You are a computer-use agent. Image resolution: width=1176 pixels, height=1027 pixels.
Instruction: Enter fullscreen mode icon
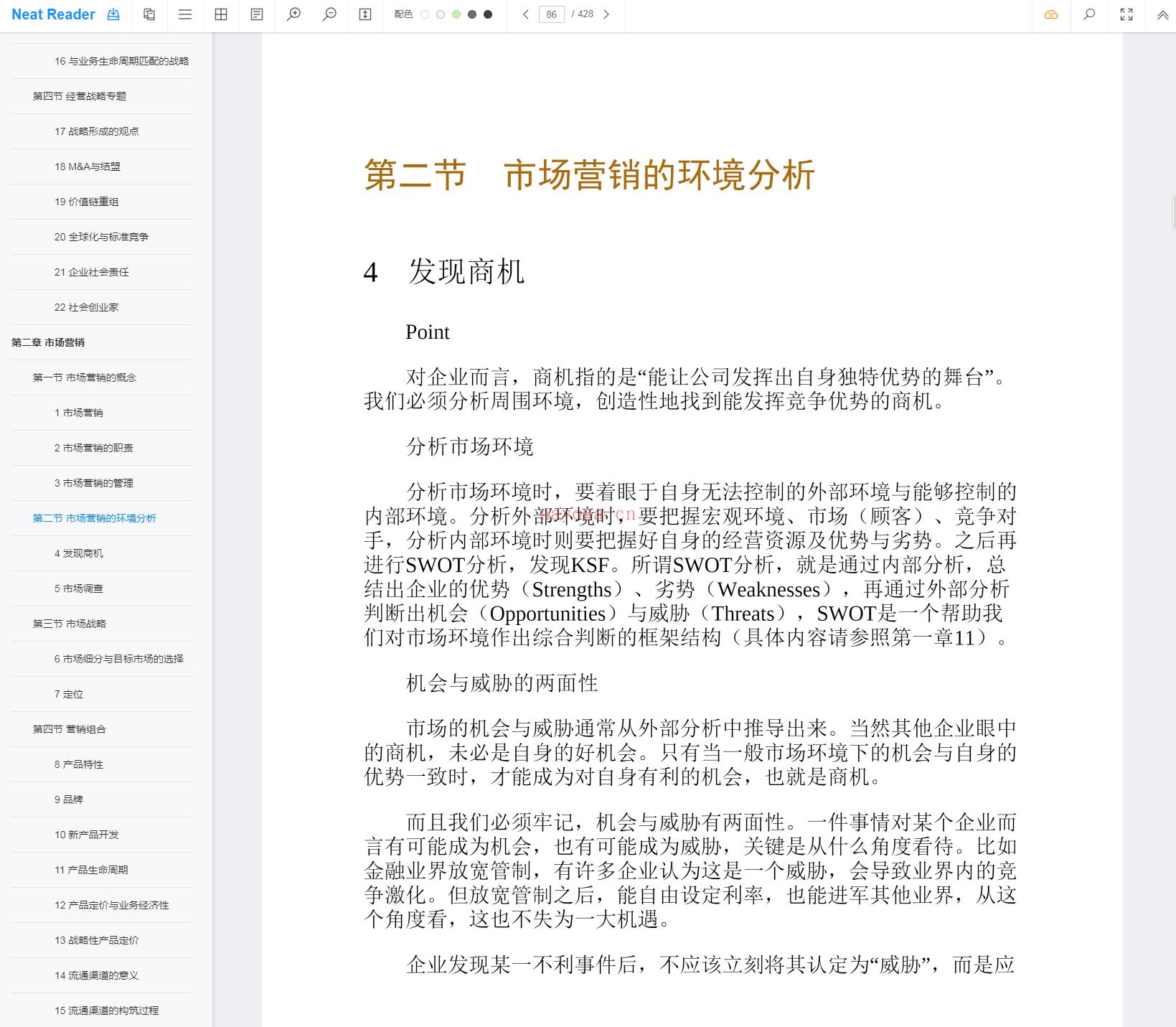coord(1126,14)
